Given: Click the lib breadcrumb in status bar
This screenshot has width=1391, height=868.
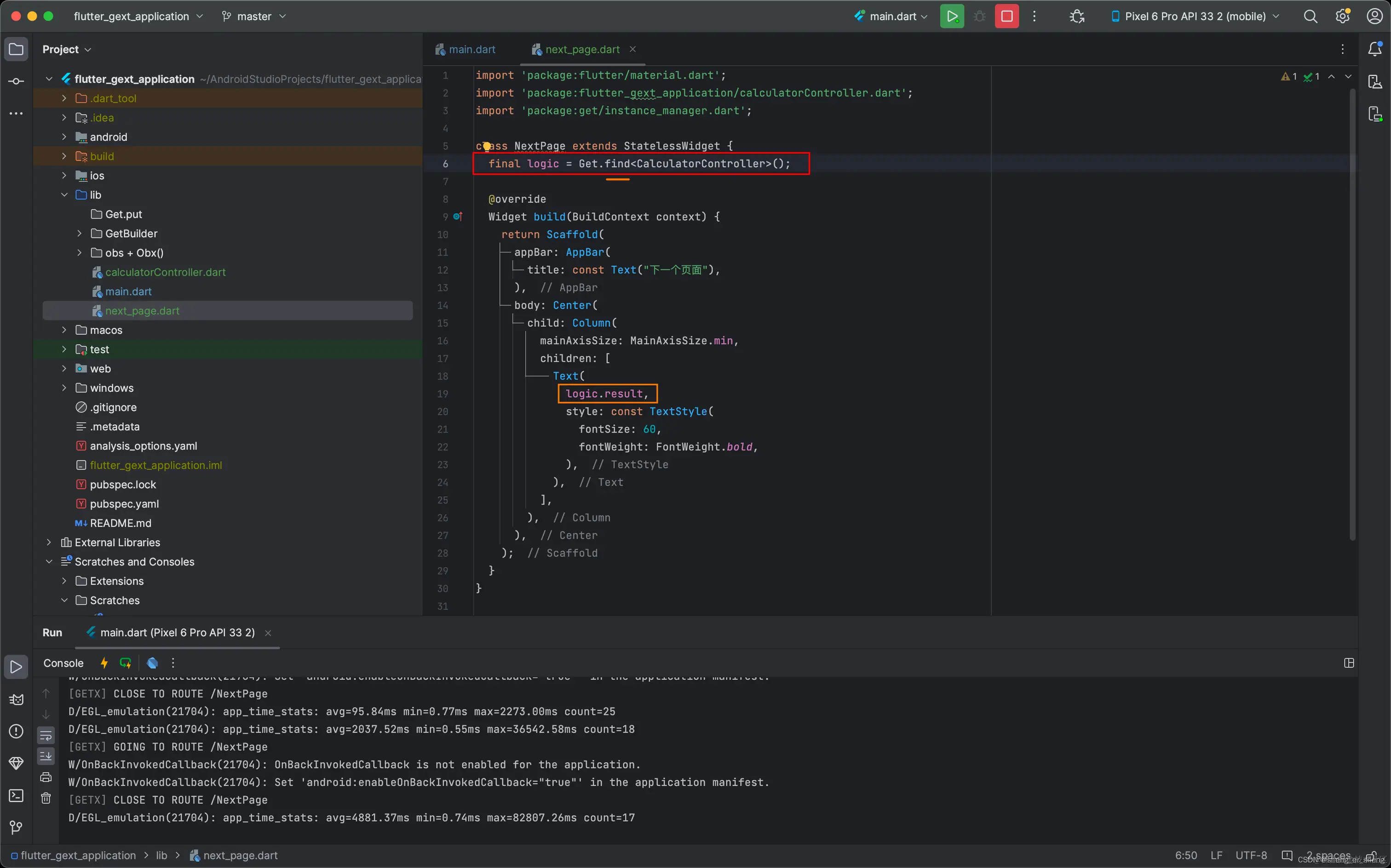Looking at the screenshot, I should (161, 856).
